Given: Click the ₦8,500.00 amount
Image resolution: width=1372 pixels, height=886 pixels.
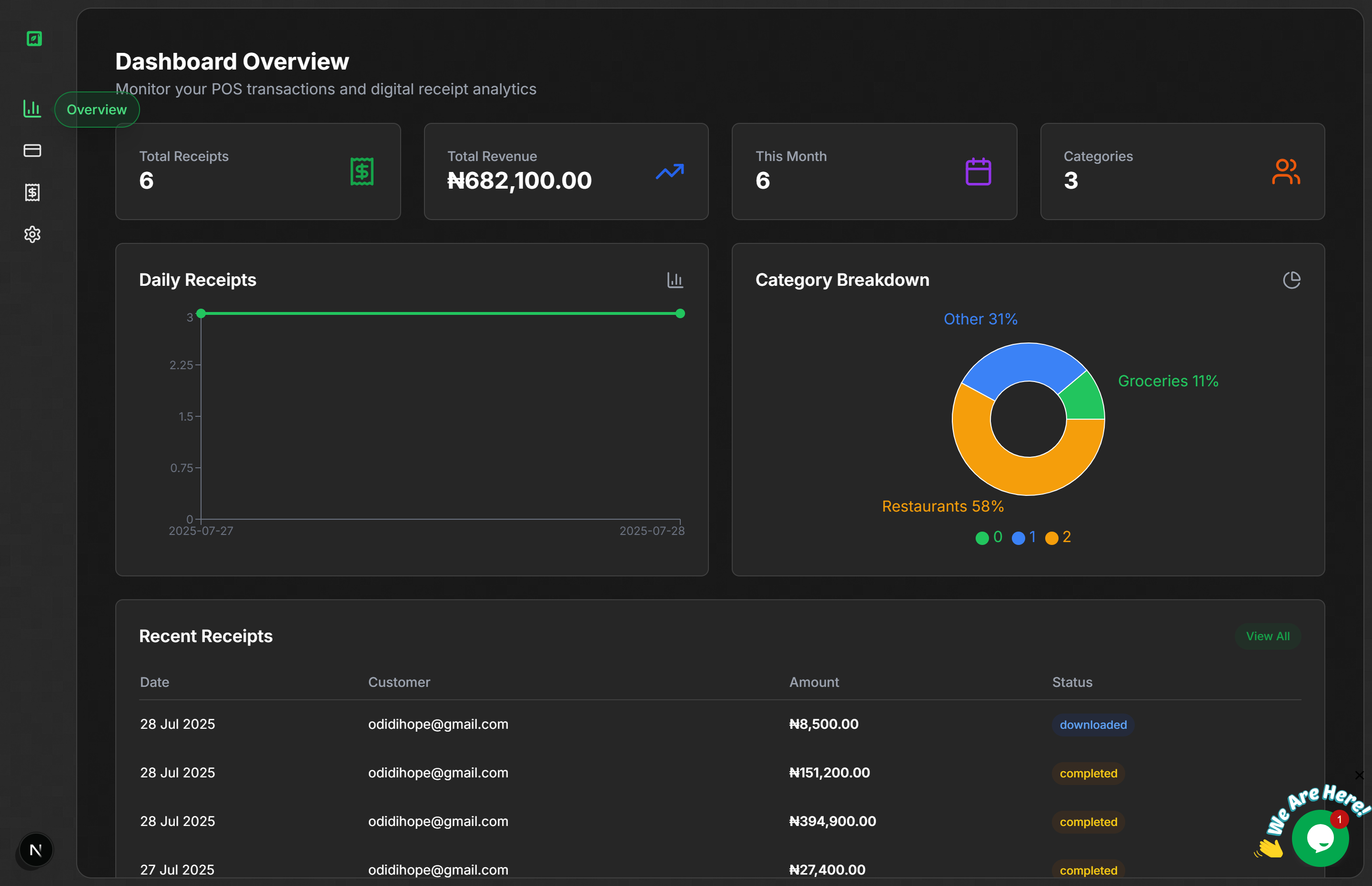Looking at the screenshot, I should pos(824,725).
